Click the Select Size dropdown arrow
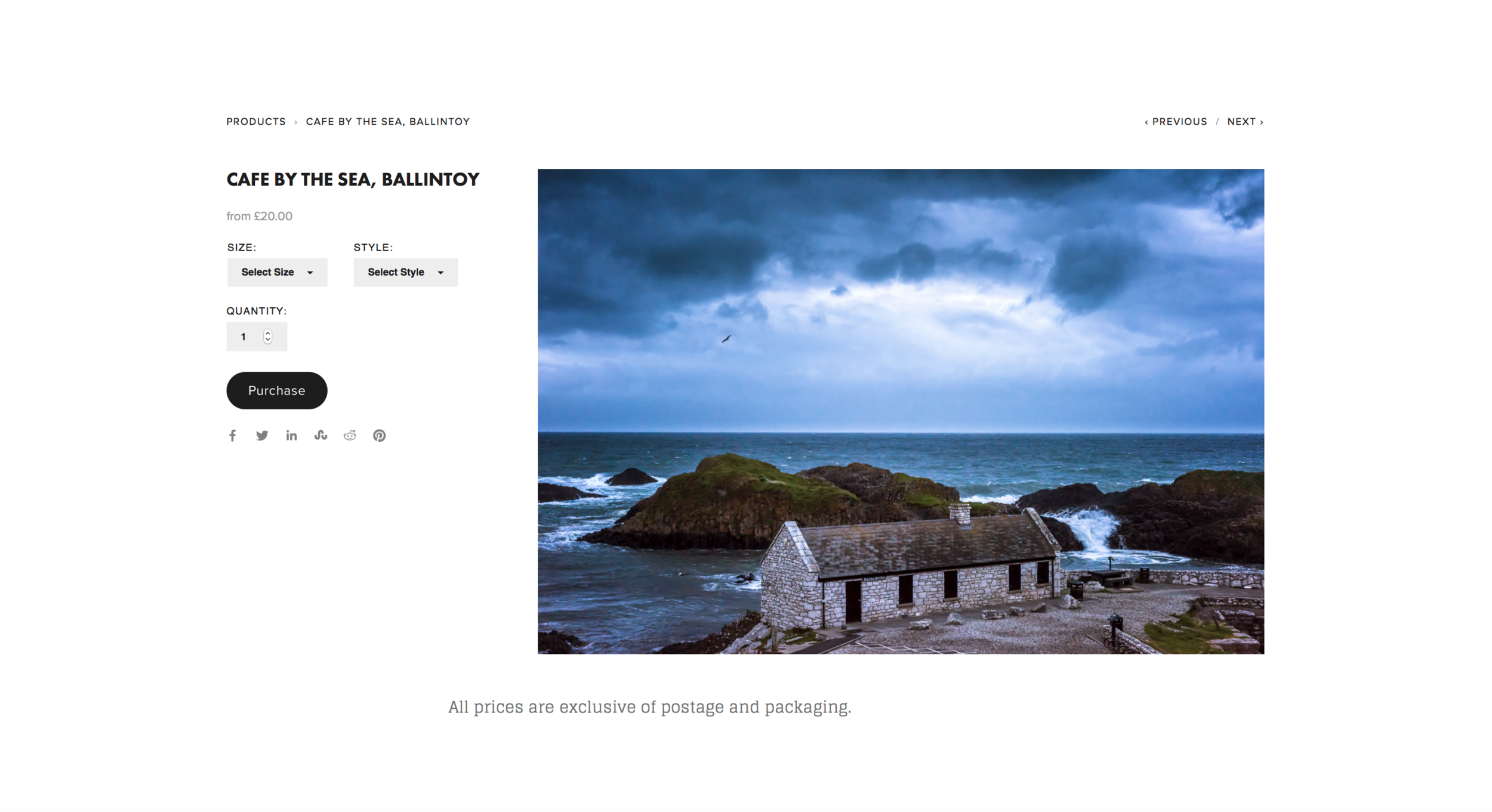 point(310,273)
